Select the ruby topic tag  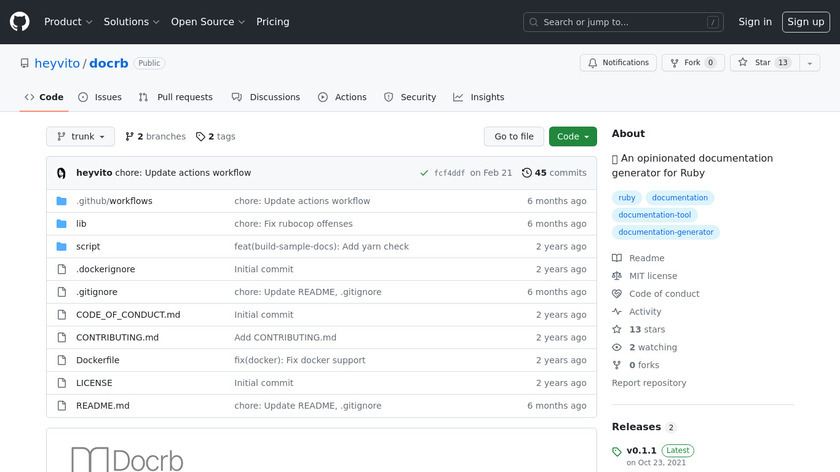(x=627, y=198)
